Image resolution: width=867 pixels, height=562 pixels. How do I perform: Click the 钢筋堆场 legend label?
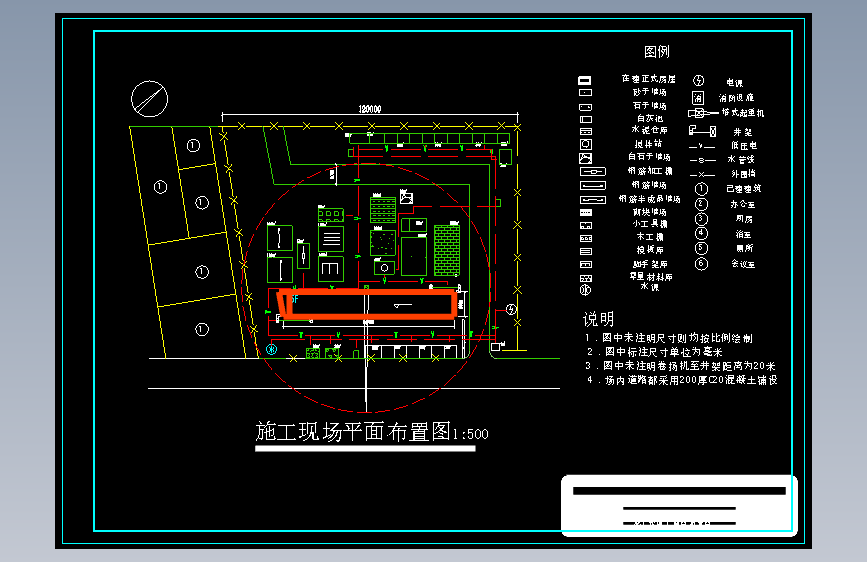pyautogui.click(x=649, y=185)
